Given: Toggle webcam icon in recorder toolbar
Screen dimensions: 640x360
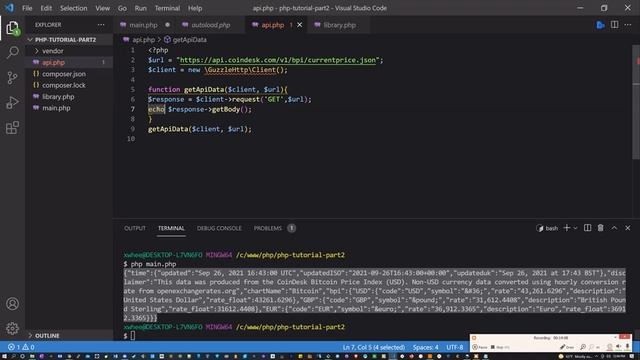Looking at the screenshot, I should (609, 347).
